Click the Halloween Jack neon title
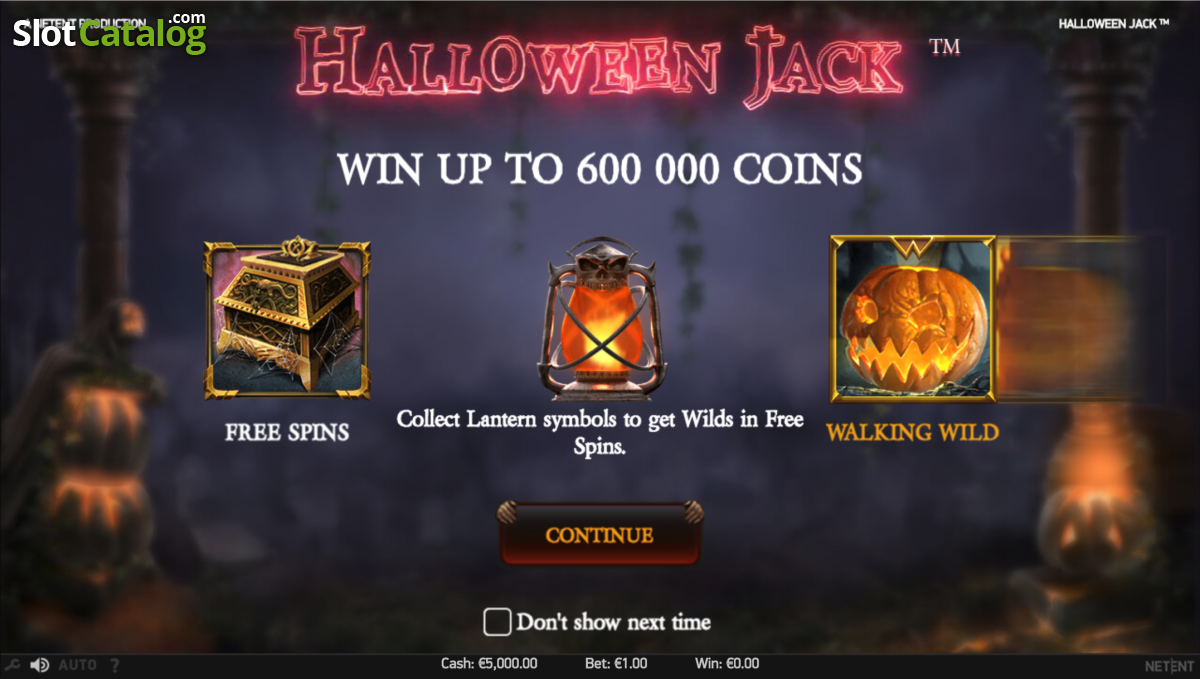Image resolution: width=1200 pixels, height=679 pixels. (600, 65)
